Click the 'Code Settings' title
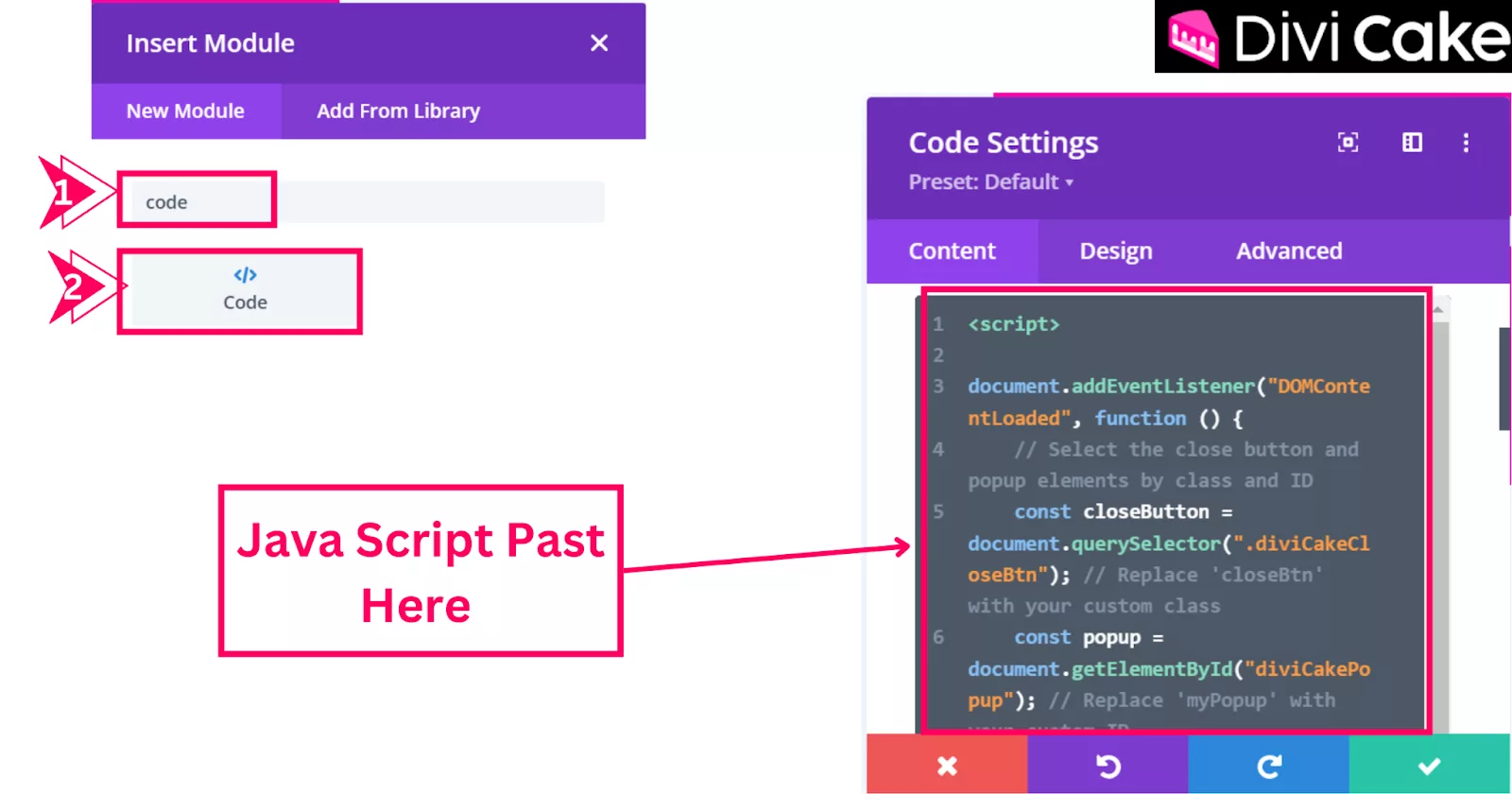Screen dimensions: 1512x794 tap(1003, 142)
